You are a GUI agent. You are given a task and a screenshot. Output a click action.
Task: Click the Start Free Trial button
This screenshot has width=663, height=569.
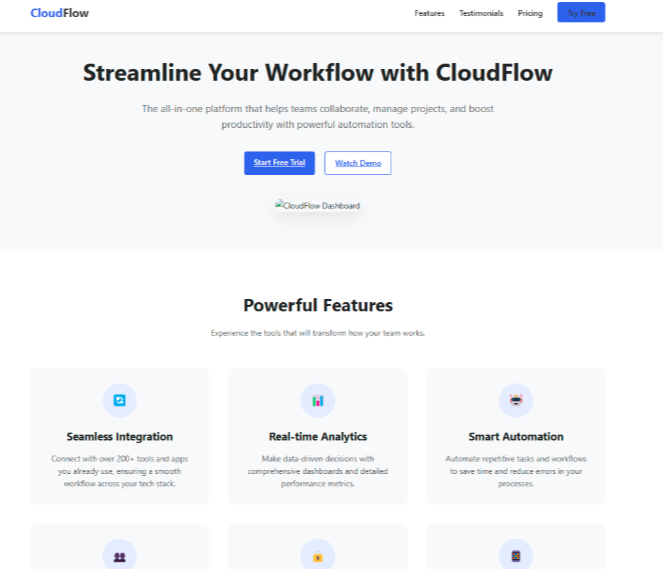pyautogui.click(x=279, y=163)
